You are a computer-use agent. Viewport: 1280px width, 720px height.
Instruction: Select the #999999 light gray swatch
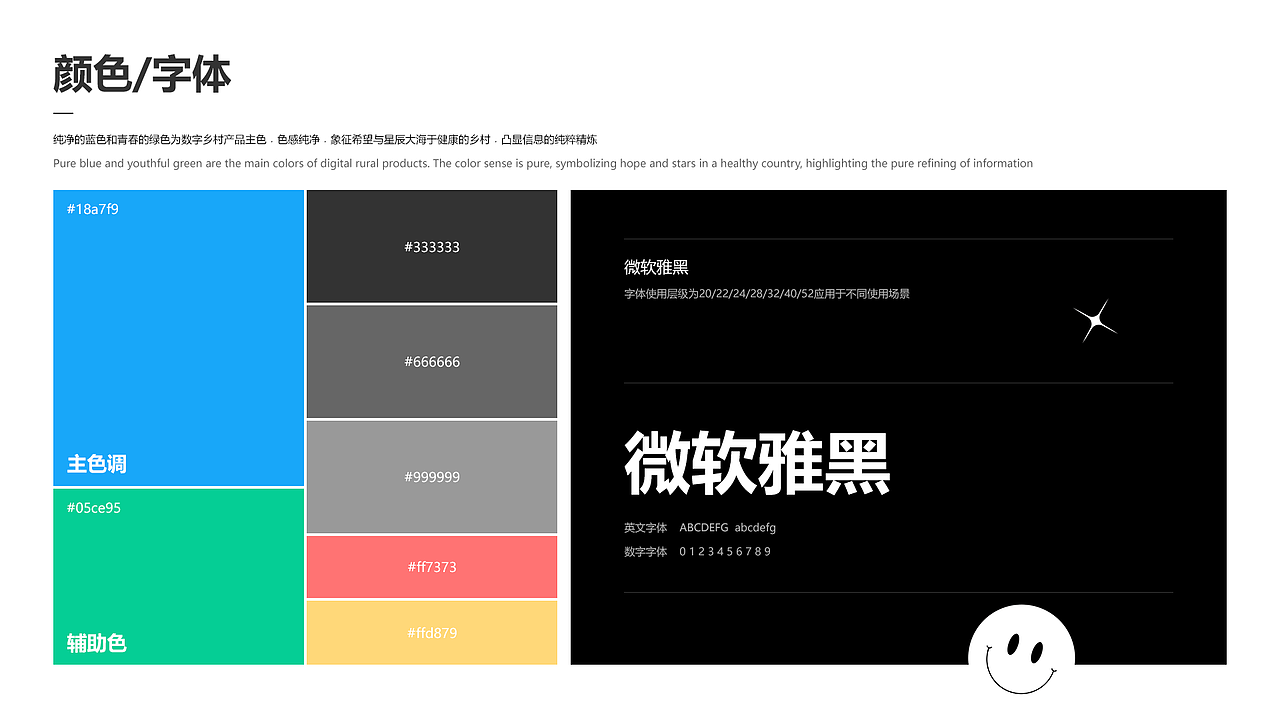click(431, 477)
